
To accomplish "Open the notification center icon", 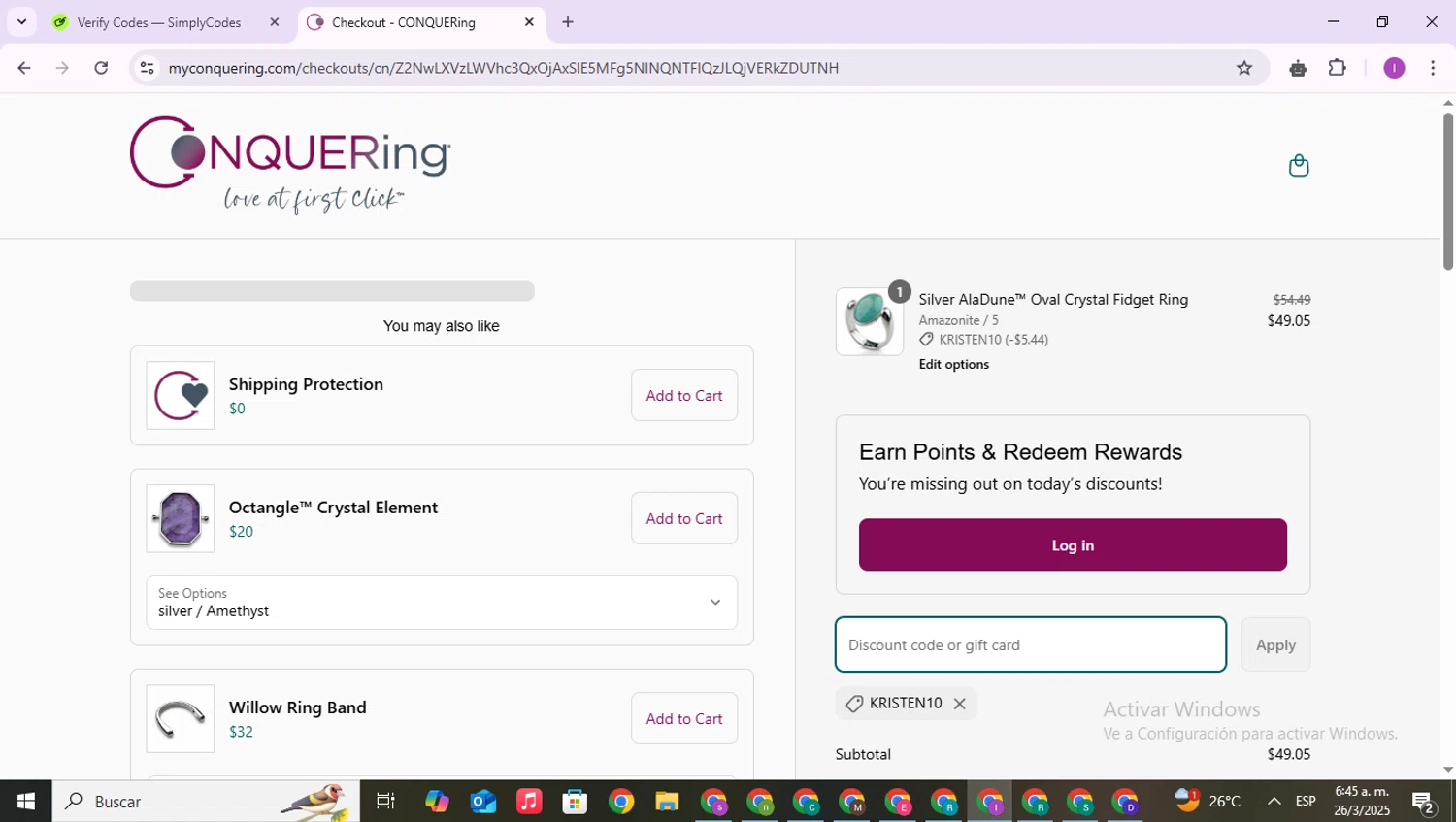I will (1424, 802).
